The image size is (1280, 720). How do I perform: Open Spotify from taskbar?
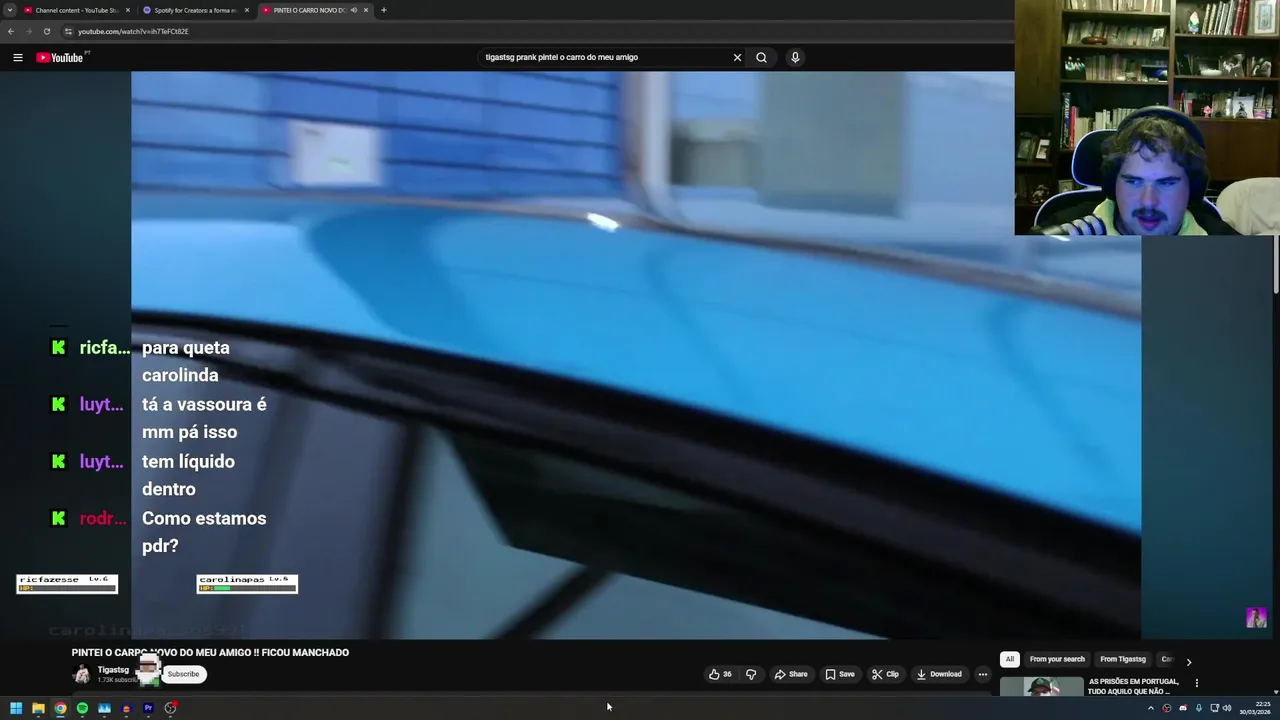coord(82,708)
